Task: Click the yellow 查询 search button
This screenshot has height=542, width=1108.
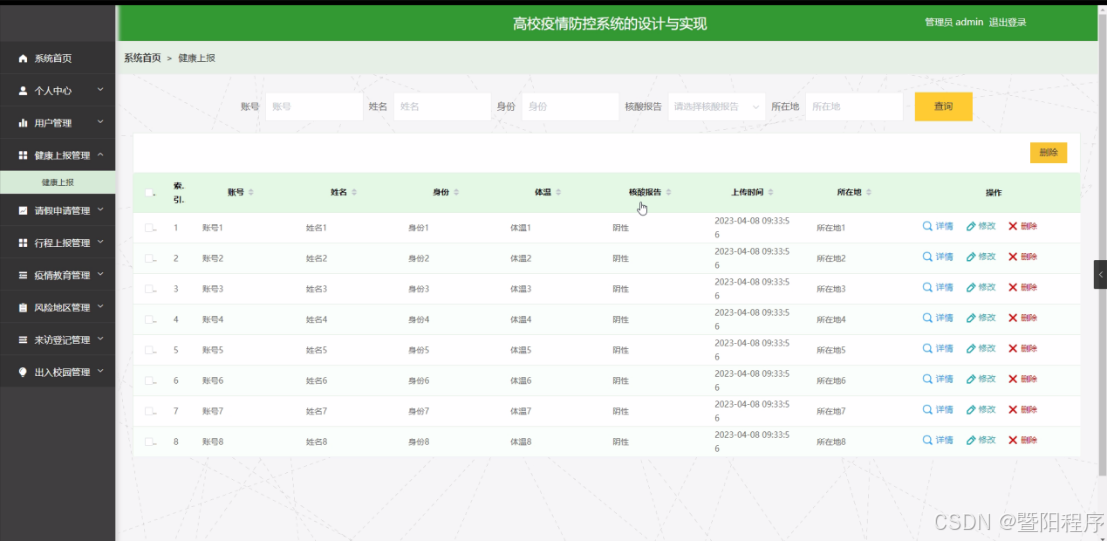Action: click(943, 107)
